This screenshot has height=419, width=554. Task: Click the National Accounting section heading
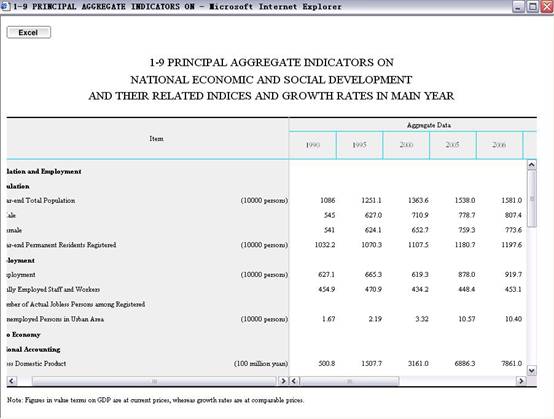tap(34, 349)
